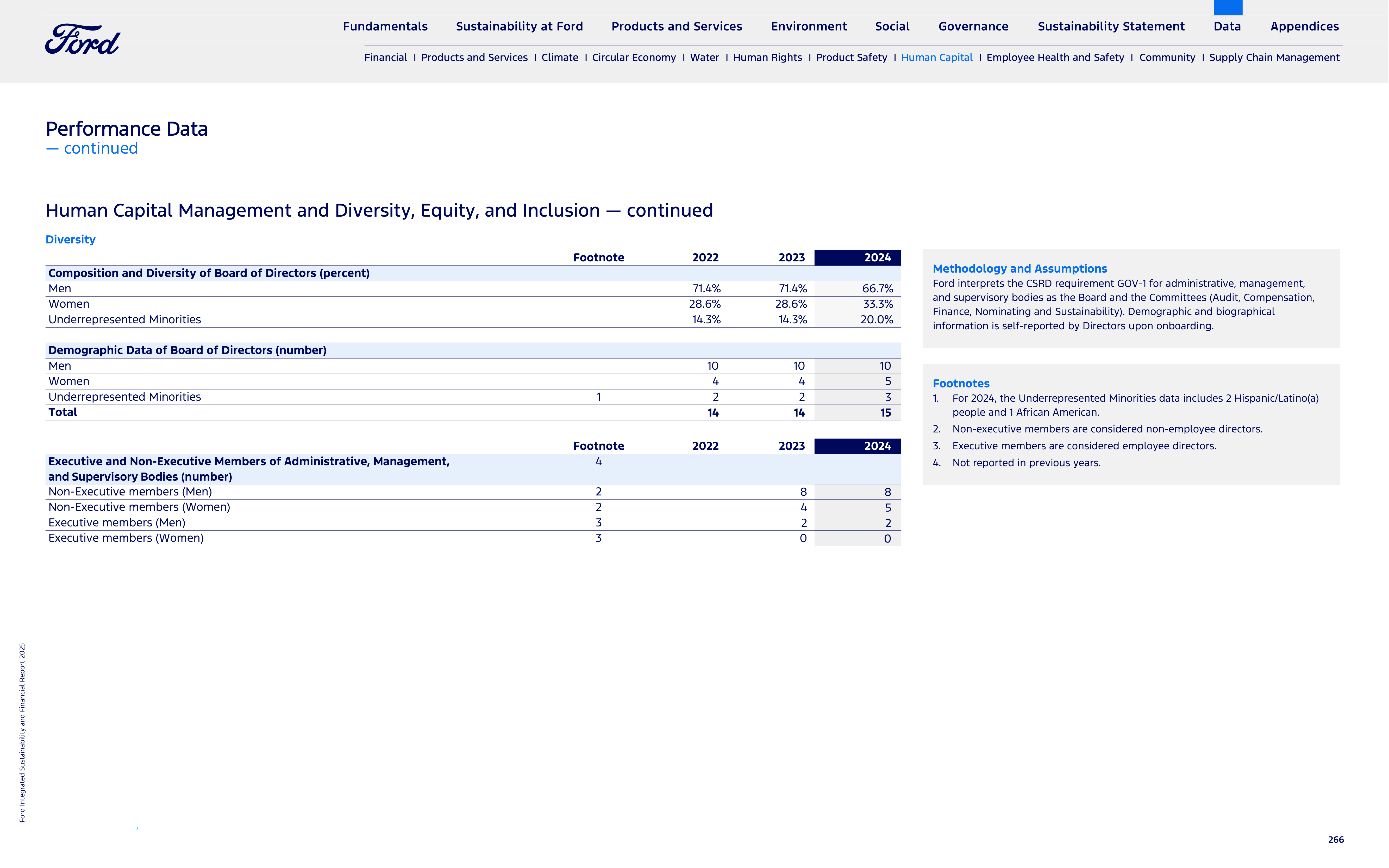Viewport: 1389px width, 868px height.
Task: Click 20.0% Underrepresented Minorities value
Action: pyautogui.click(x=877, y=320)
